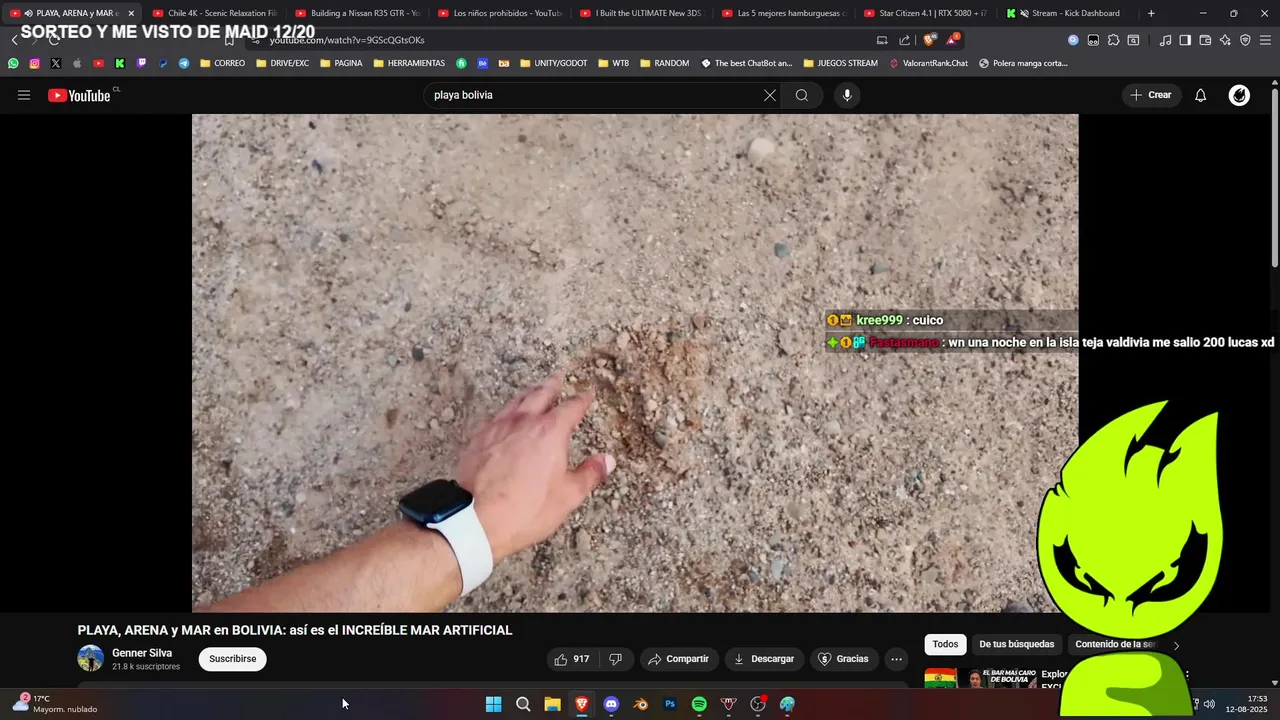Switch to 'Chile 4K - Scenic Relaxation' tab

[214, 13]
